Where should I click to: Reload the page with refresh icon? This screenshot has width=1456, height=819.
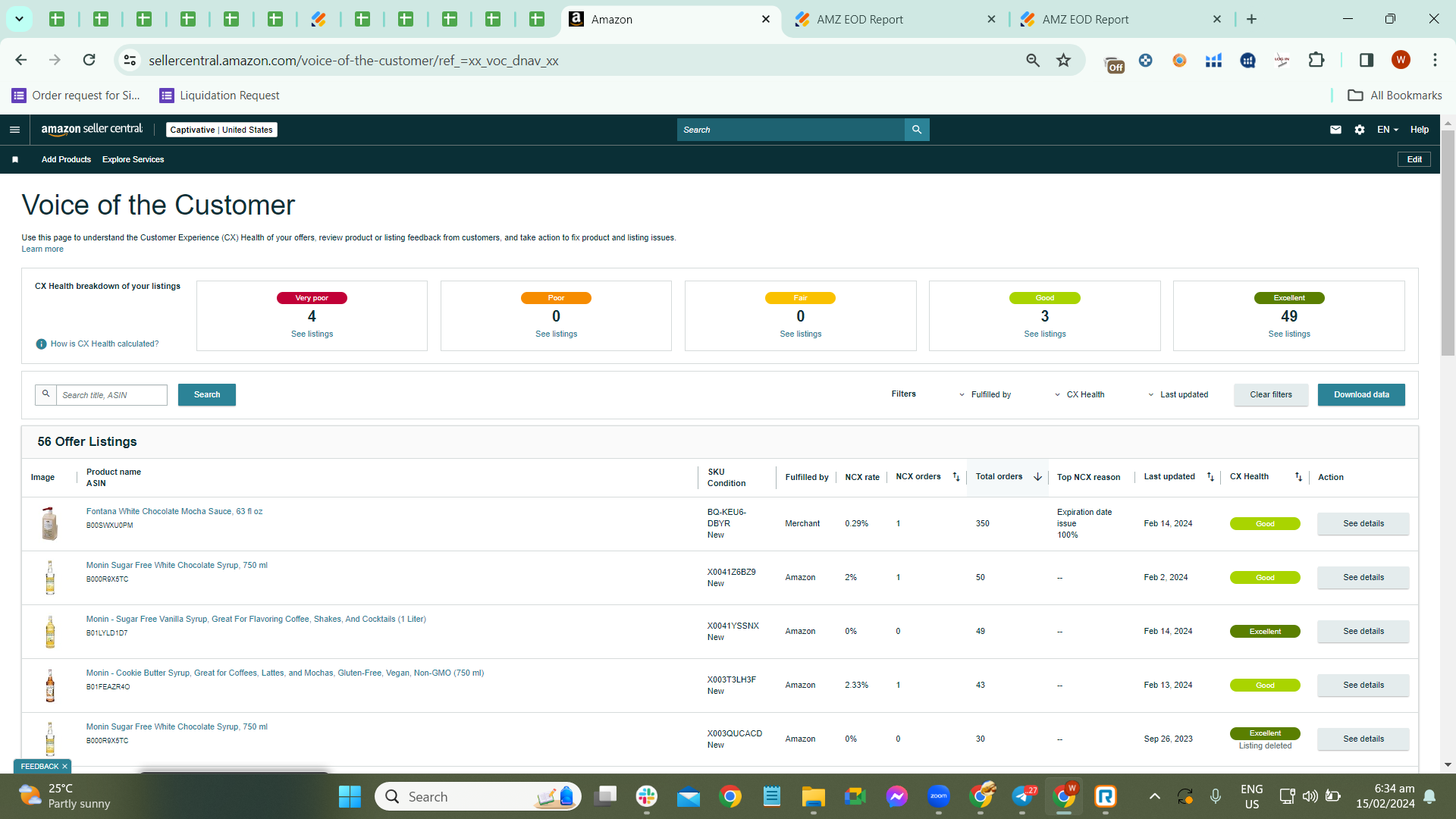pyautogui.click(x=89, y=60)
